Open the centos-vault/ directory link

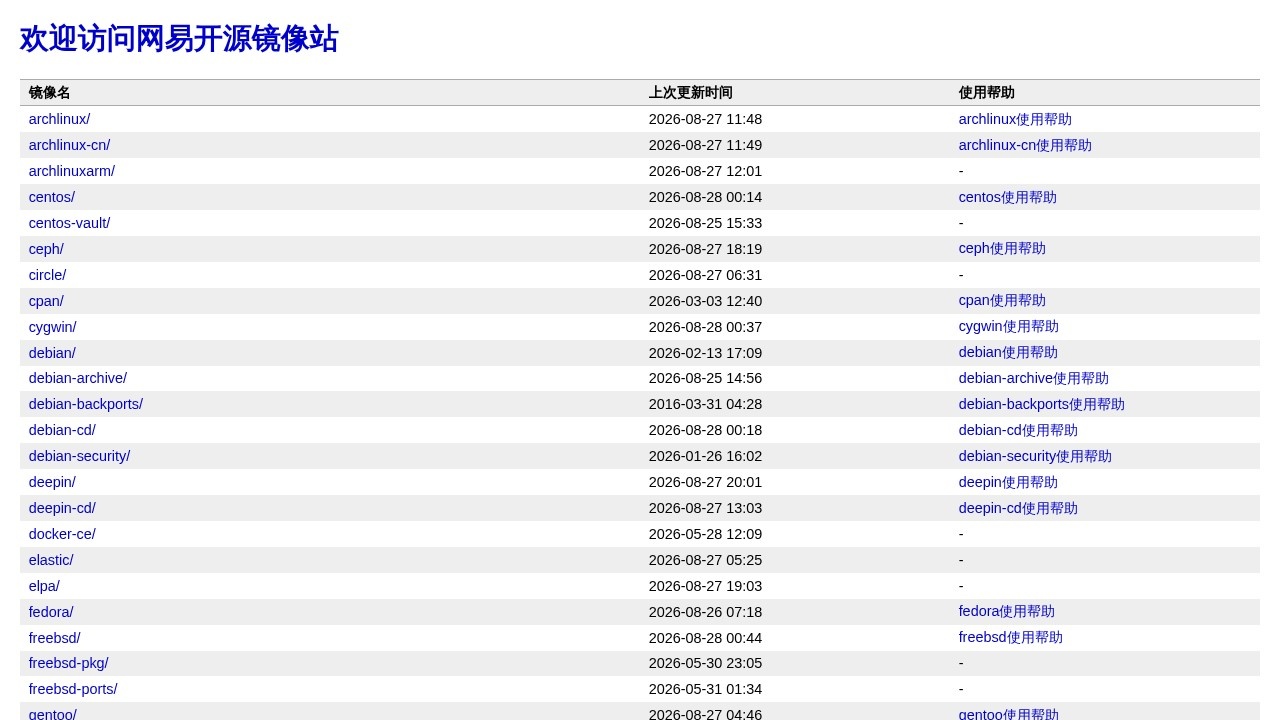[x=69, y=223]
